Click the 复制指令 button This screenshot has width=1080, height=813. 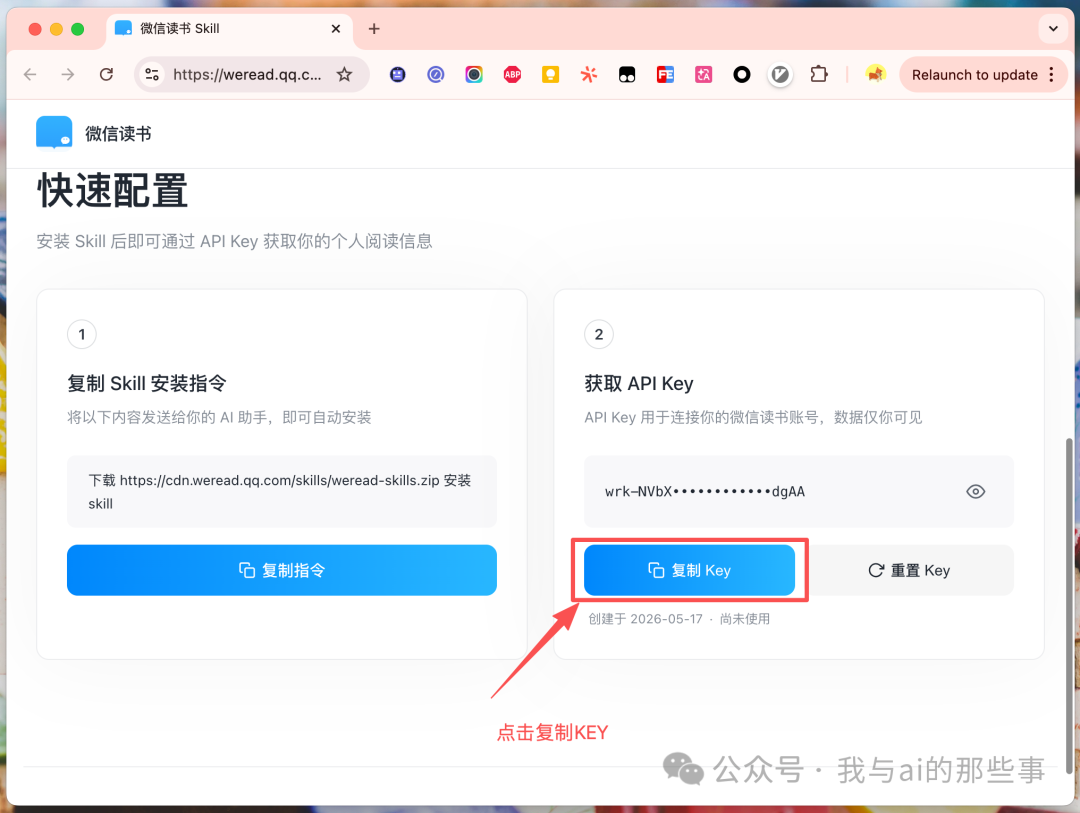click(x=282, y=570)
